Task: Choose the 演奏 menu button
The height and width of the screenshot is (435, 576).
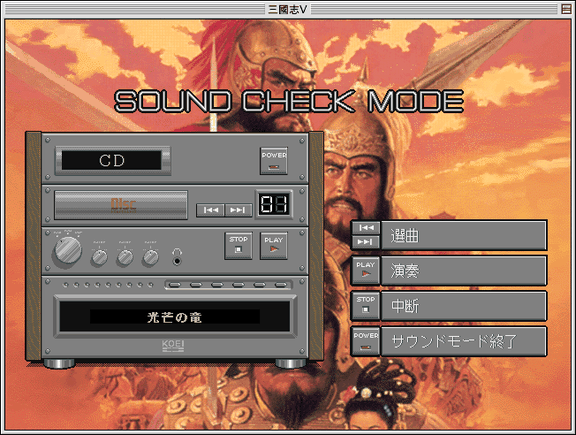Action: coord(464,271)
